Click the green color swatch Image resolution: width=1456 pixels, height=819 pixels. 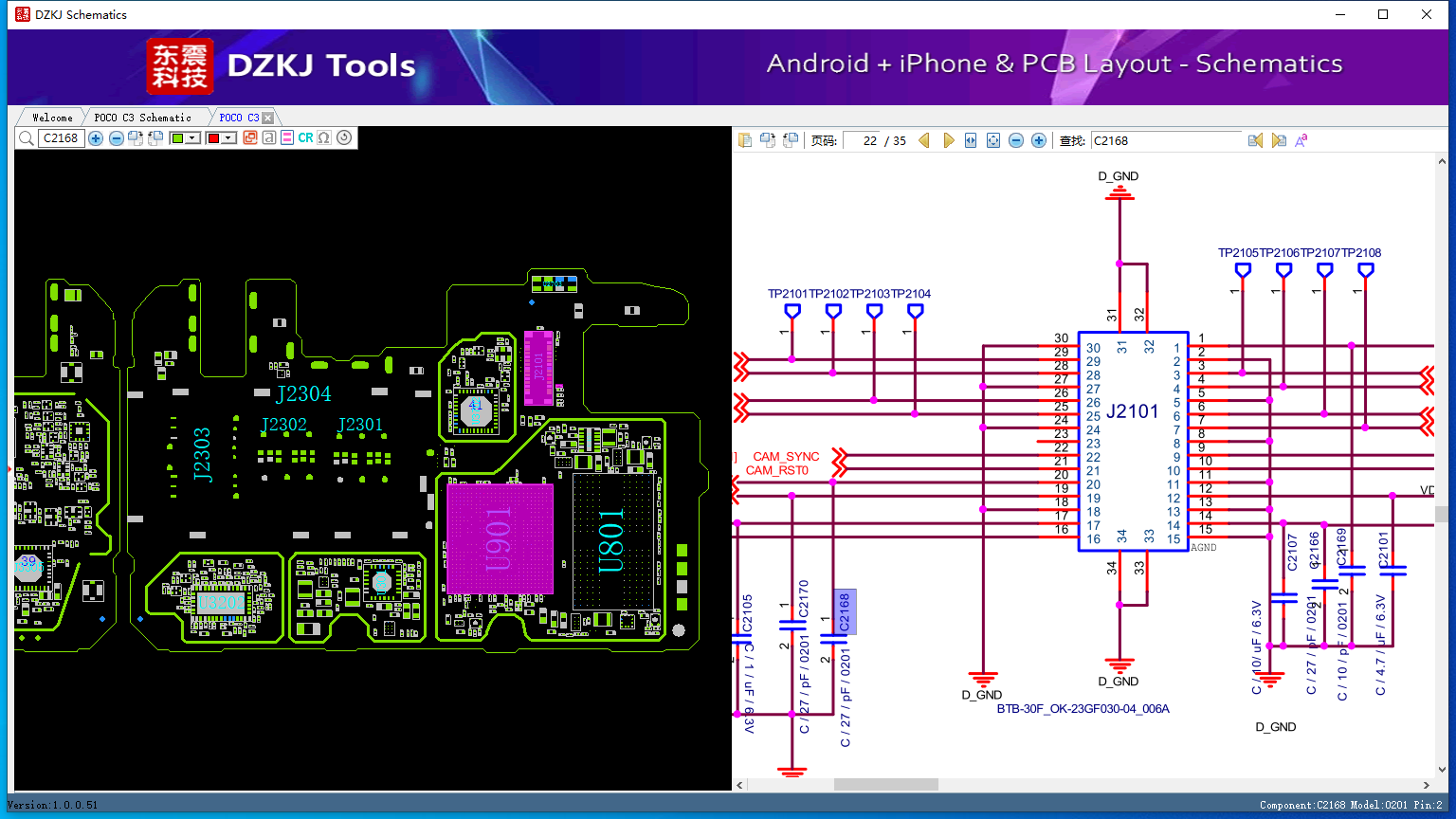[177, 138]
